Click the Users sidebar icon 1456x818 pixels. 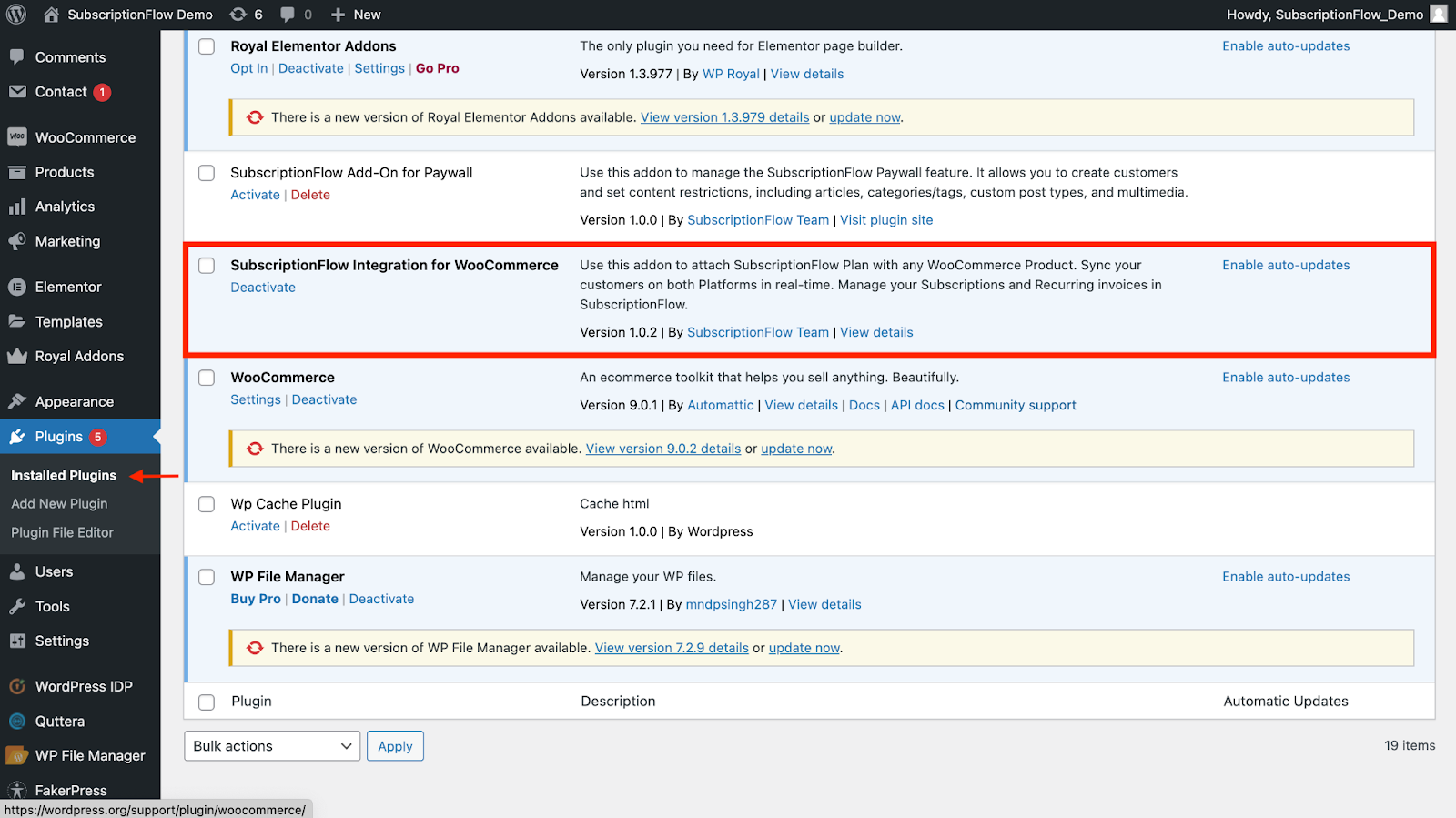pos(17,571)
